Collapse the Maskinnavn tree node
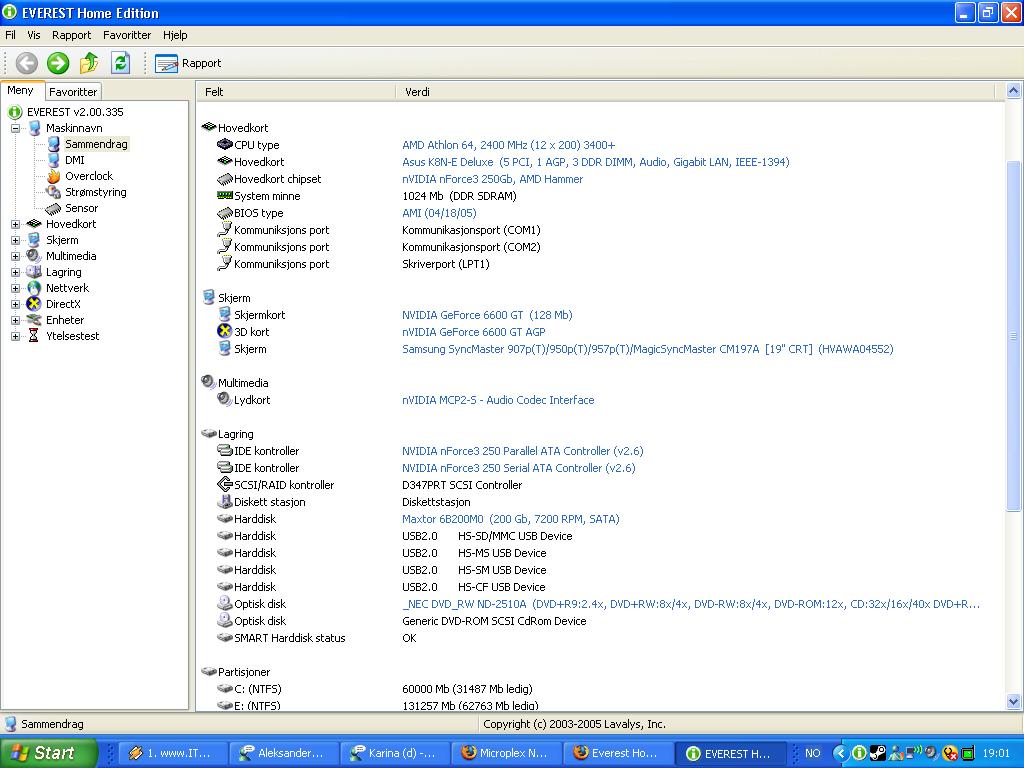Screen dimensions: 1024x768 point(15,129)
